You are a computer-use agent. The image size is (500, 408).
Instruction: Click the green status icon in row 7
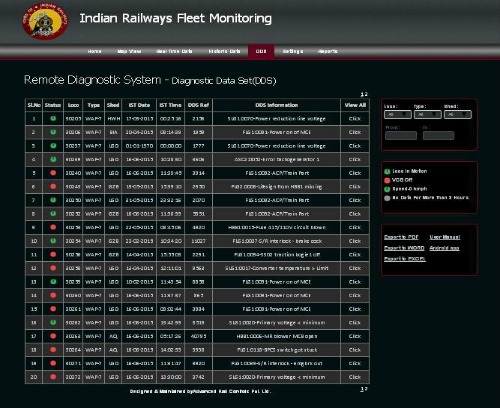53,200
